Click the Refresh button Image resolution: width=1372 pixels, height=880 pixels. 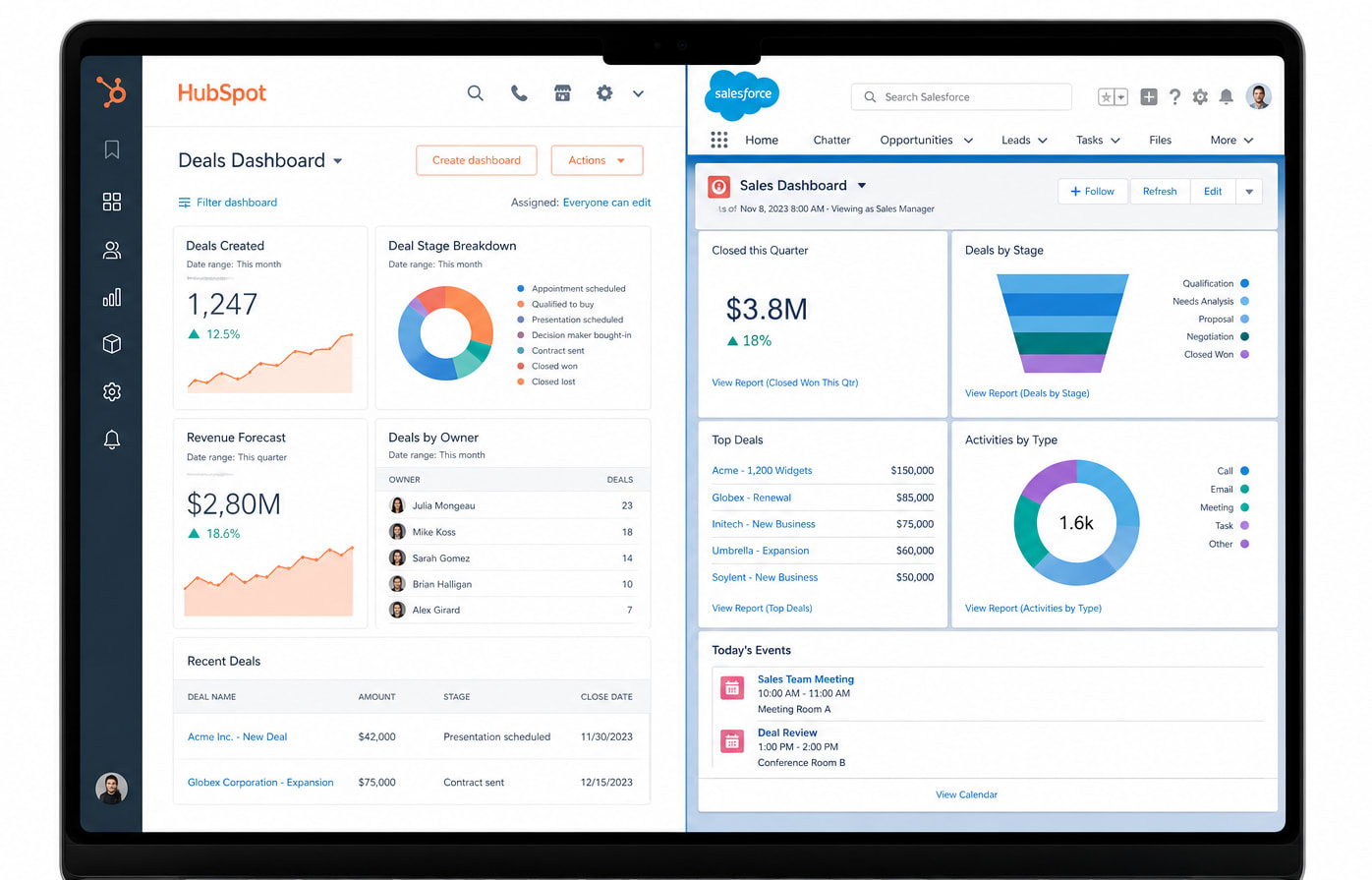pyautogui.click(x=1160, y=192)
